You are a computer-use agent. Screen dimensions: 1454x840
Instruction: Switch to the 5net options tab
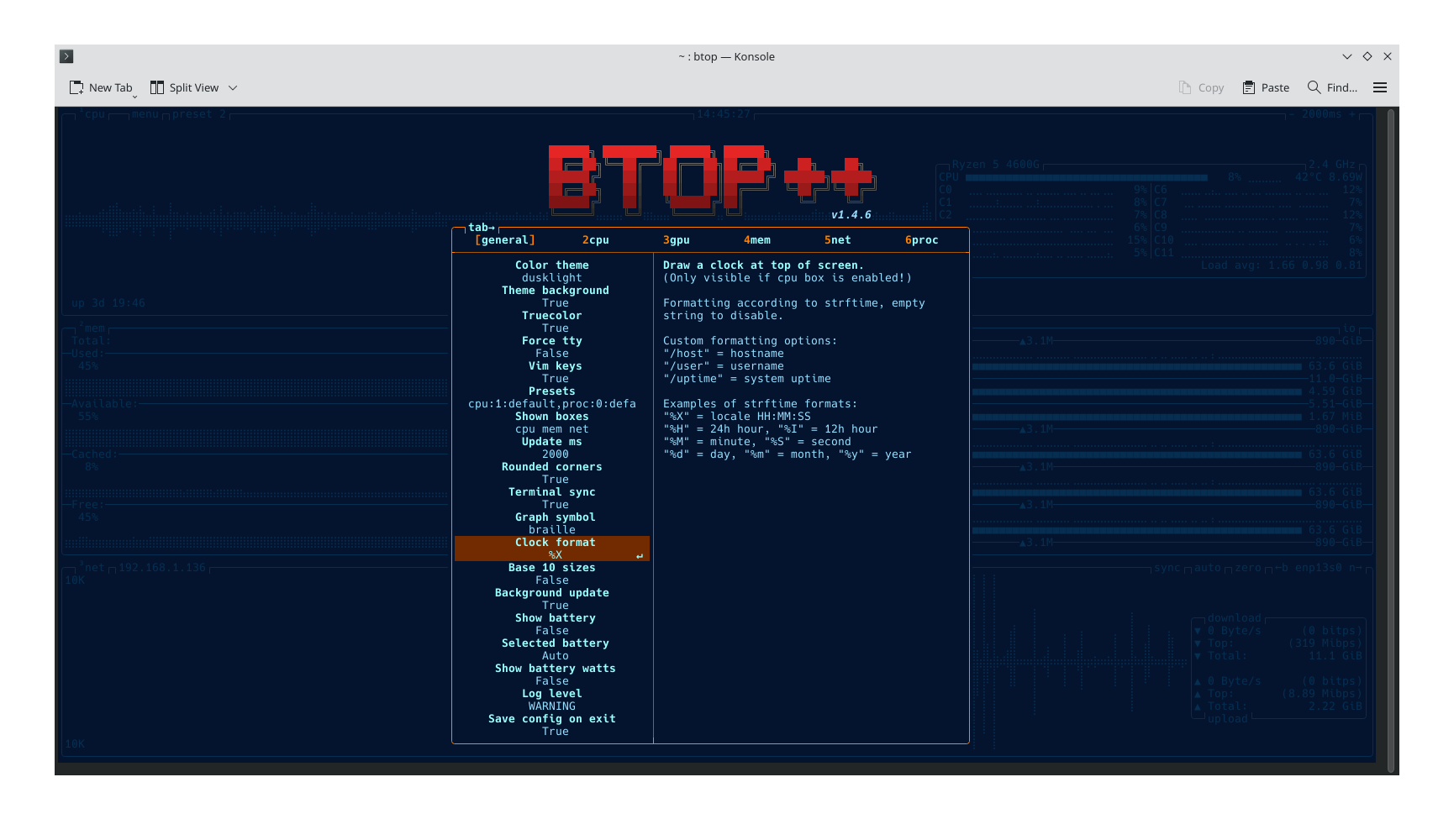tap(838, 240)
